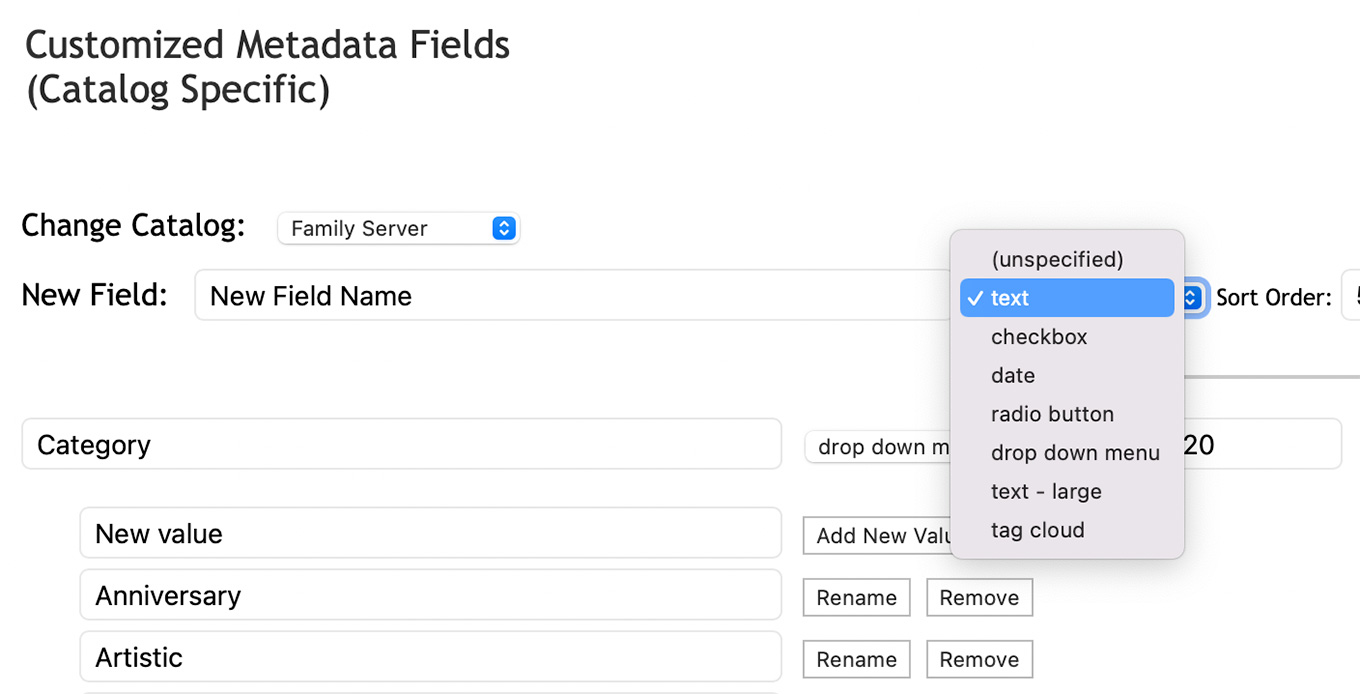Click the Anniversary value field
This screenshot has height=694, width=1360.
tap(430, 595)
